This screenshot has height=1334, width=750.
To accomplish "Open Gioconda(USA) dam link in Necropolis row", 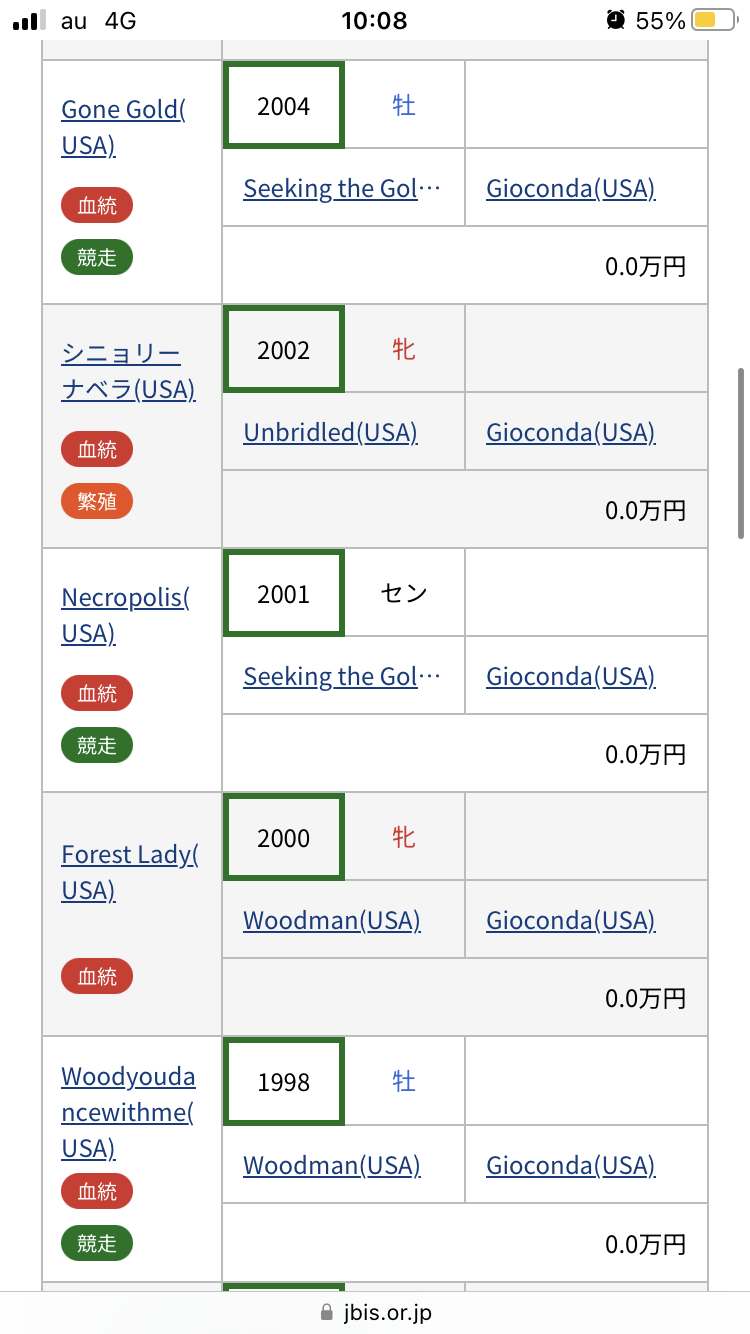I will (x=570, y=676).
